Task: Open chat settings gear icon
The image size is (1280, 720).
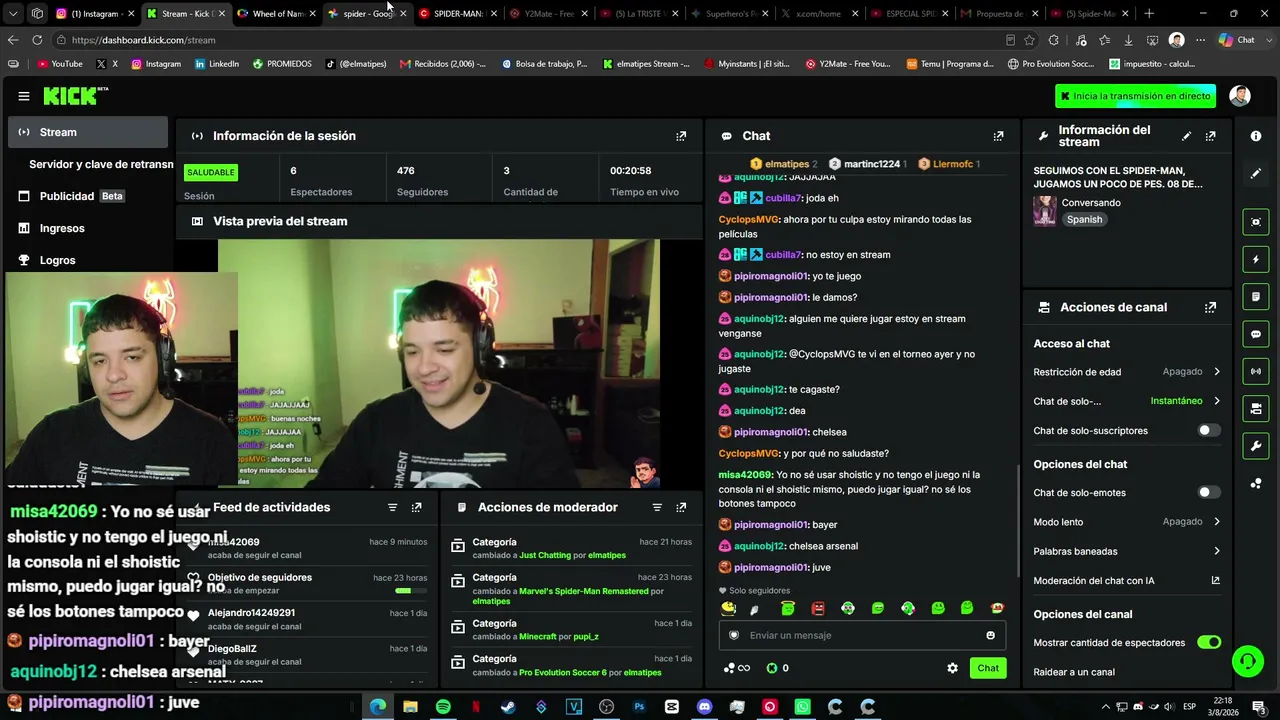Action: click(x=952, y=668)
